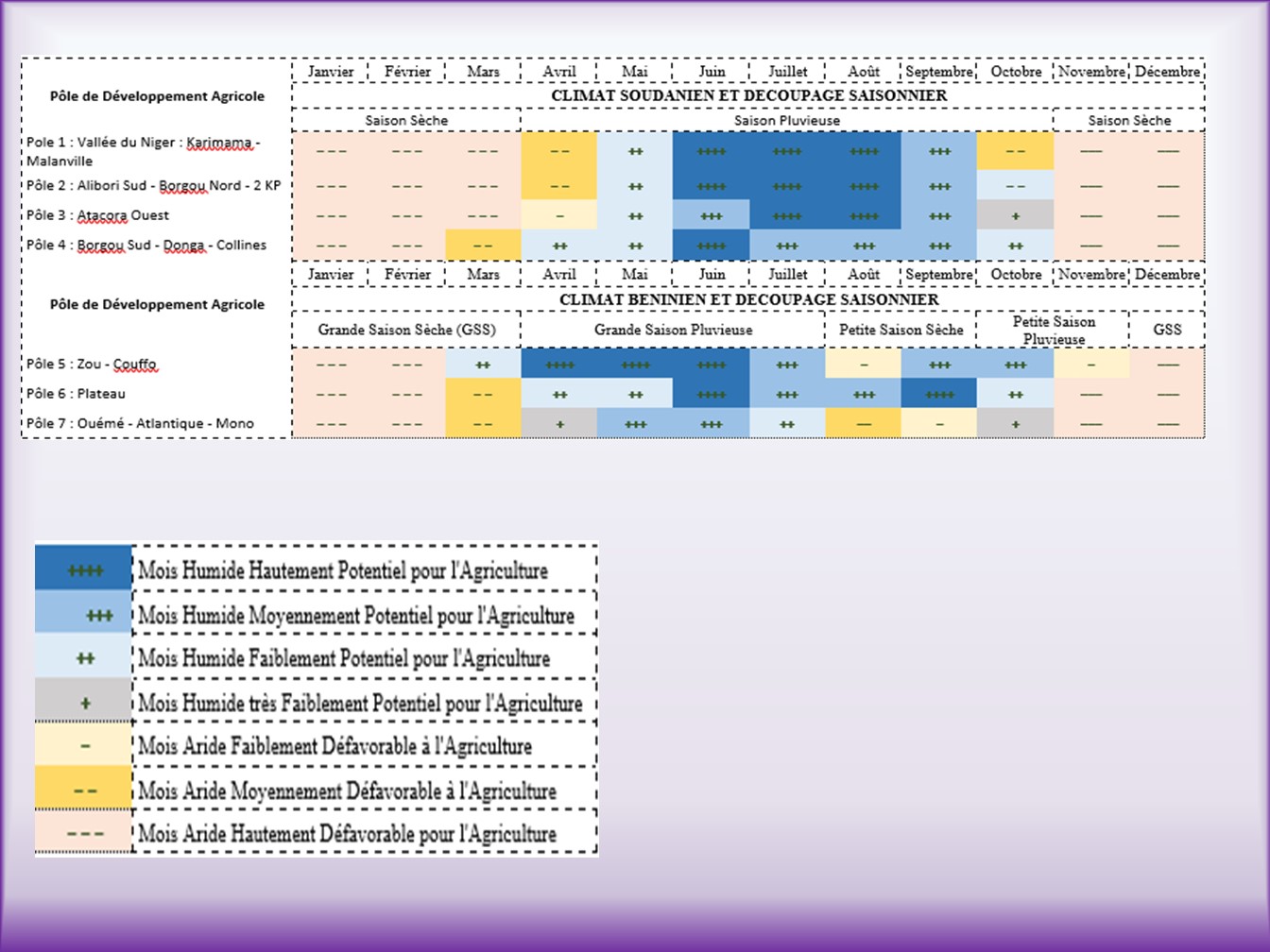Viewport: 1270px width, 952px height.
Task: Click the pink triple-dash legend swatch
Action: click(83, 832)
